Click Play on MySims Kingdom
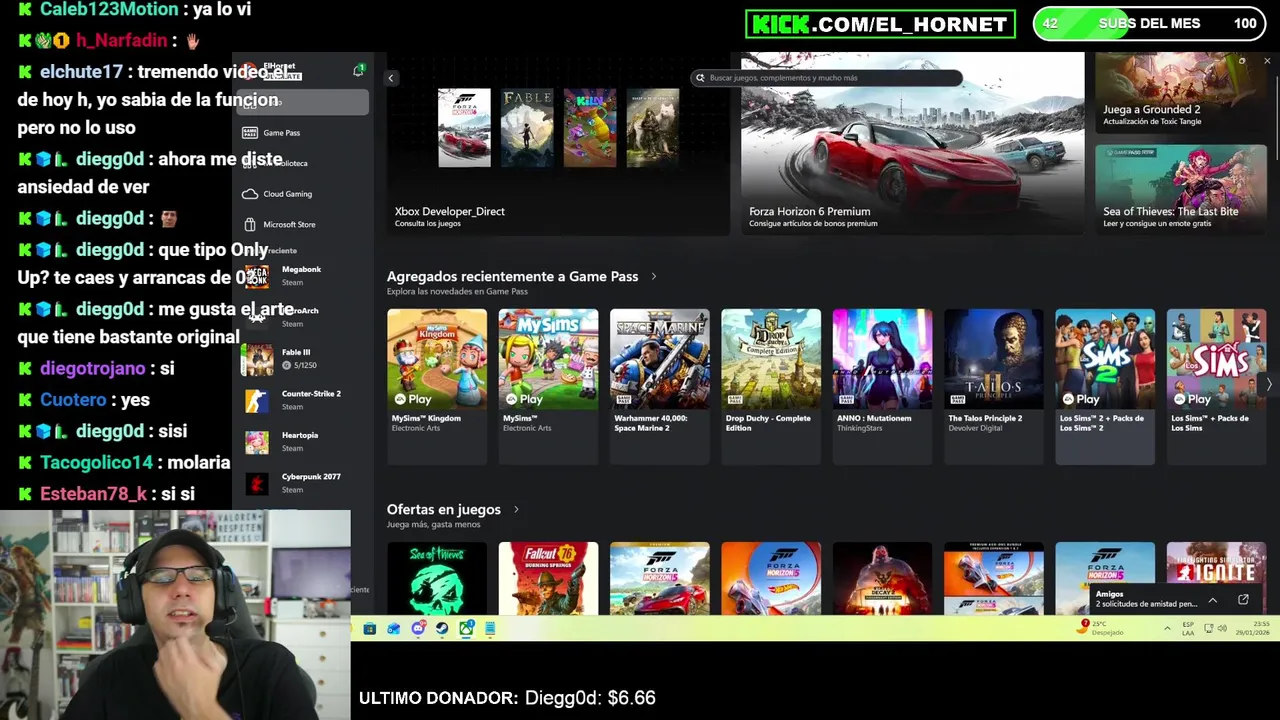The height and width of the screenshot is (720, 1280). pos(413,399)
